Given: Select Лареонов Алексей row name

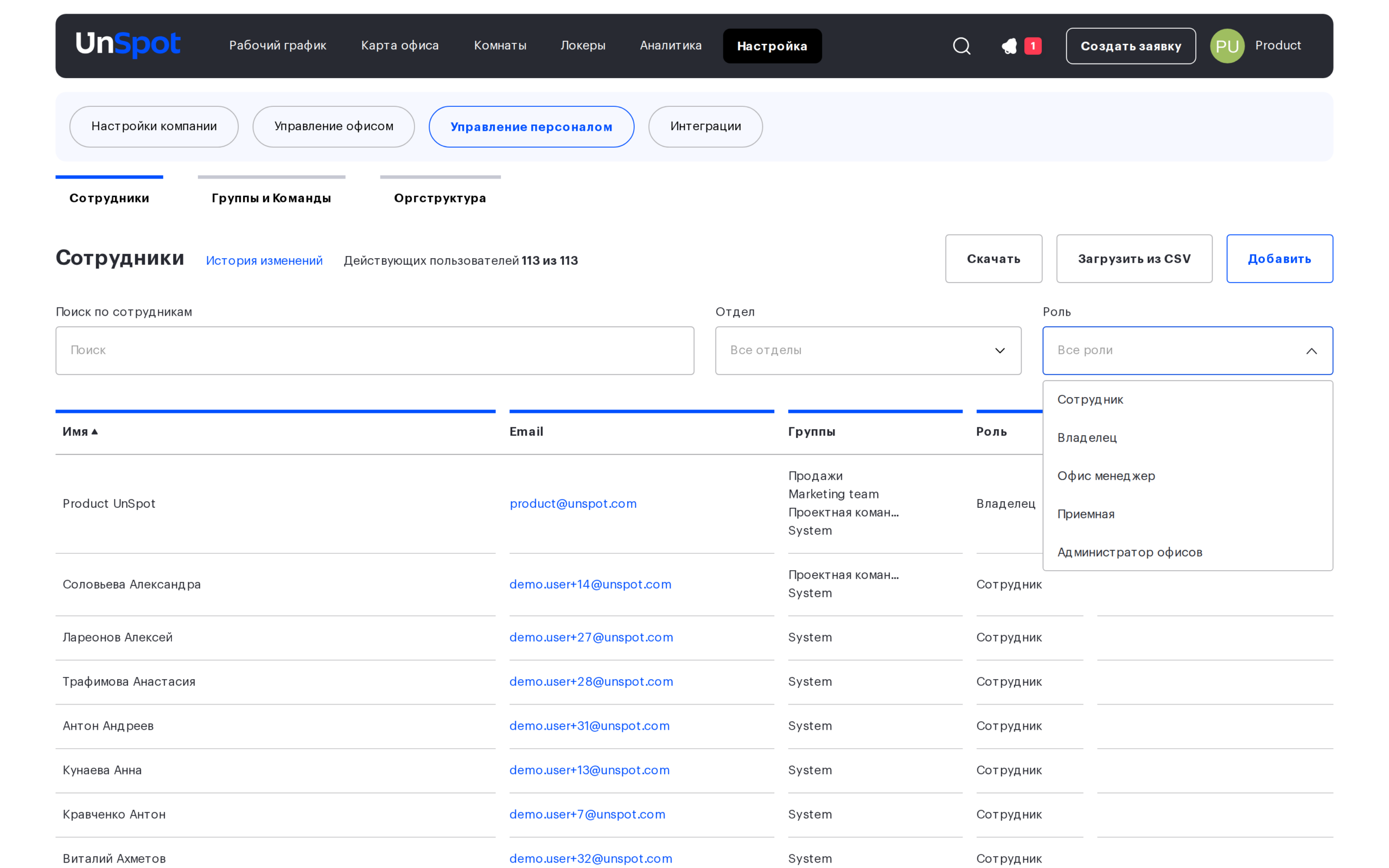Looking at the screenshot, I should [118, 637].
